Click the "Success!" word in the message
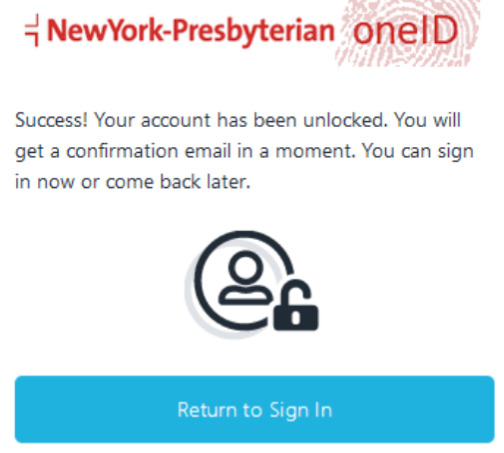The width and height of the screenshot is (504, 453). (51, 120)
